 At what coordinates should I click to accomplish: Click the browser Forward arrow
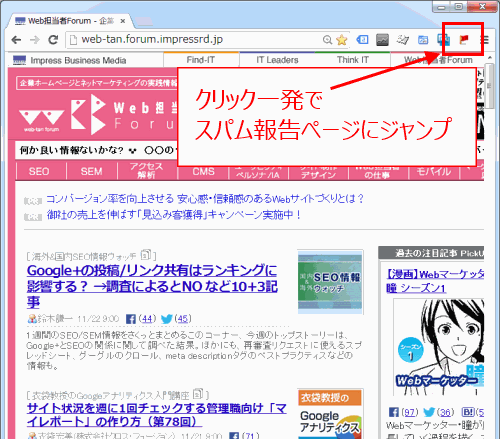click(35, 40)
